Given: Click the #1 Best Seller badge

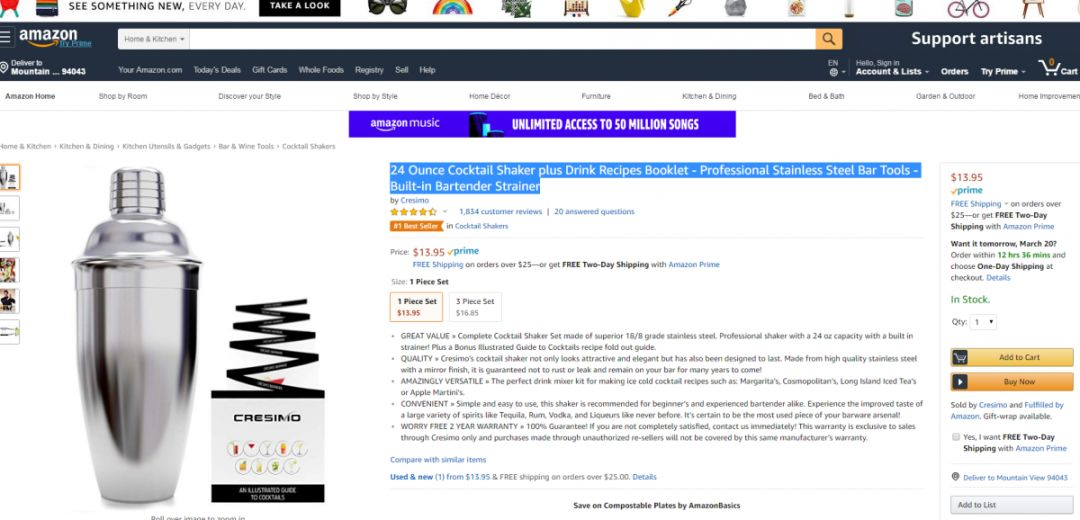Looking at the screenshot, I should [415, 226].
